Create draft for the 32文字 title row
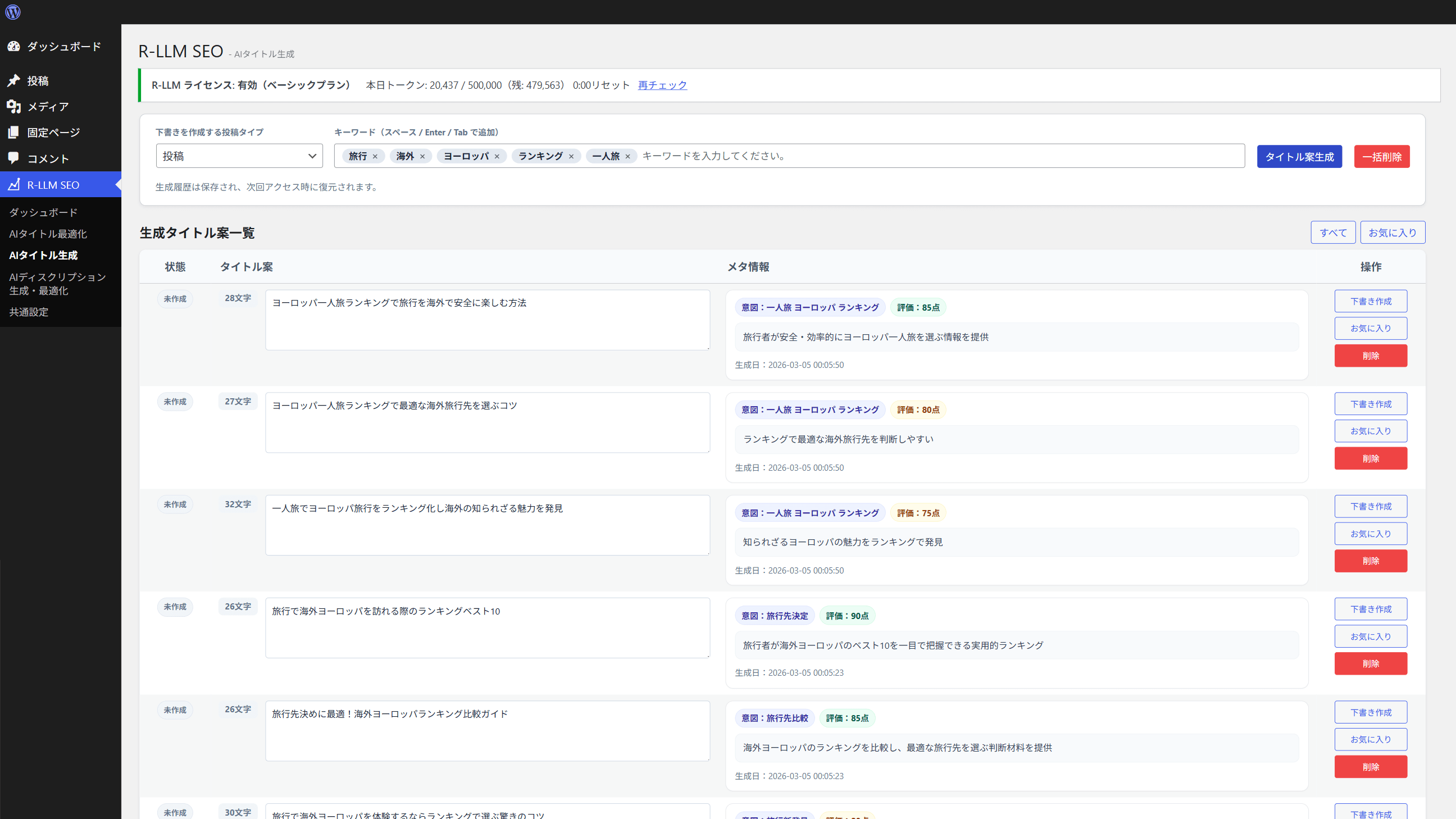Image resolution: width=1456 pixels, height=819 pixels. pyautogui.click(x=1371, y=507)
